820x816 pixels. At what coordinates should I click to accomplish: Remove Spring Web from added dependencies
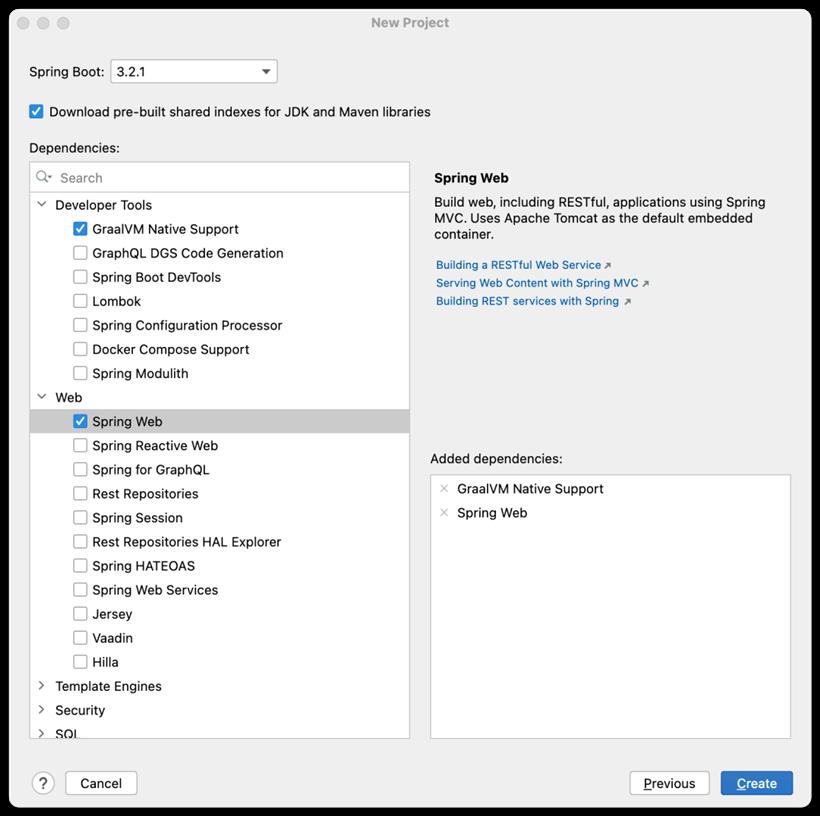click(x=444, y=513)
